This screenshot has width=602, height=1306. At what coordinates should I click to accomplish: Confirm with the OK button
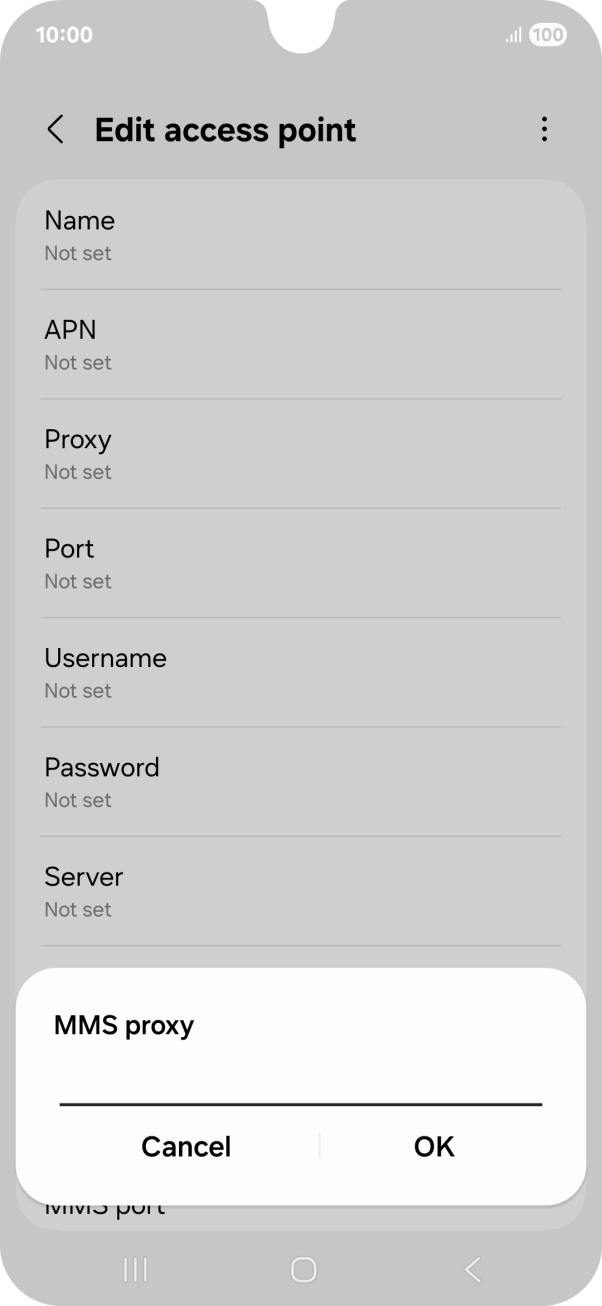click(x=433, y=1147)
